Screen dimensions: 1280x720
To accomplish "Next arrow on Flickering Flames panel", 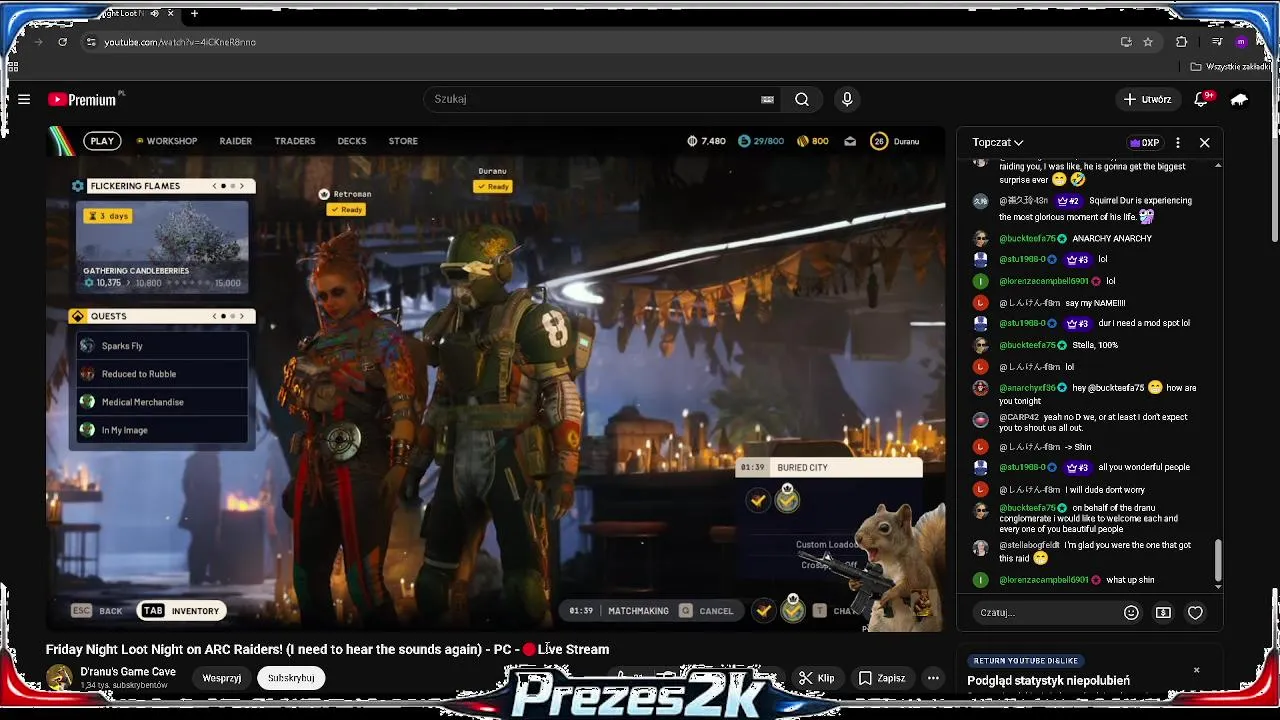I will point(241,186).
